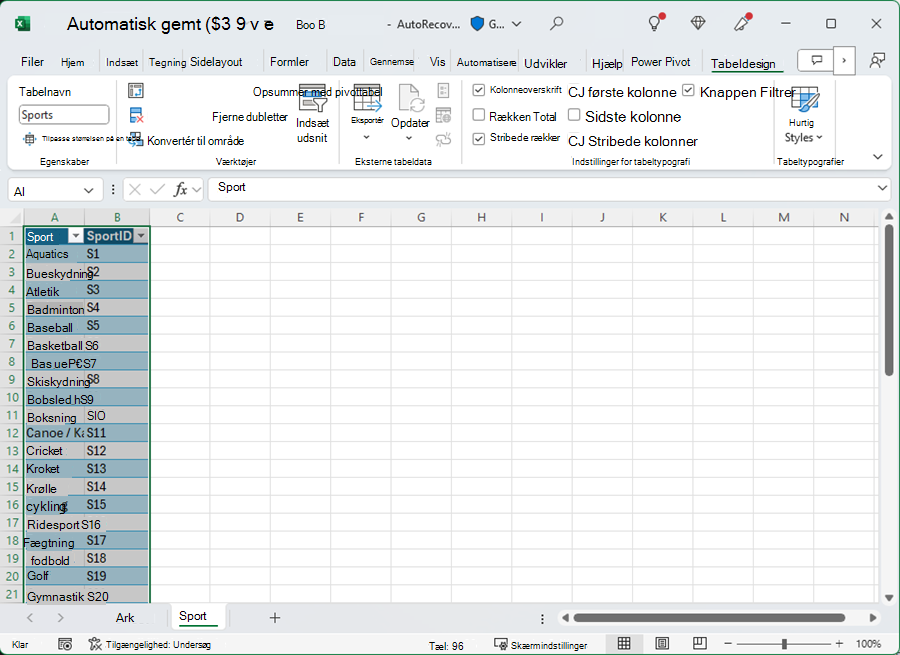The width and height of the screenshot is (900, 655).
Task: Open dropdown next to shield label
Action: click(x=517, y=24)
